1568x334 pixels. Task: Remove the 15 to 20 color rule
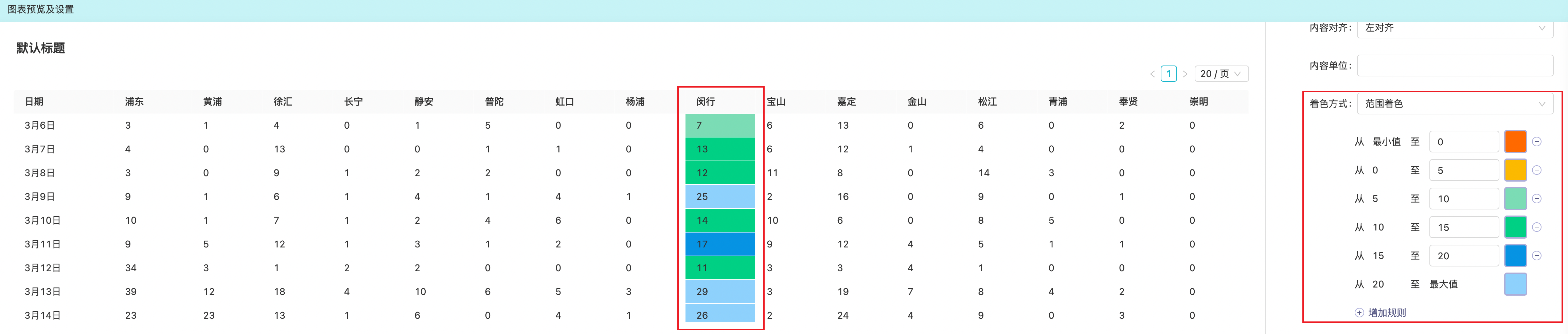click(x=1536, y=256)
